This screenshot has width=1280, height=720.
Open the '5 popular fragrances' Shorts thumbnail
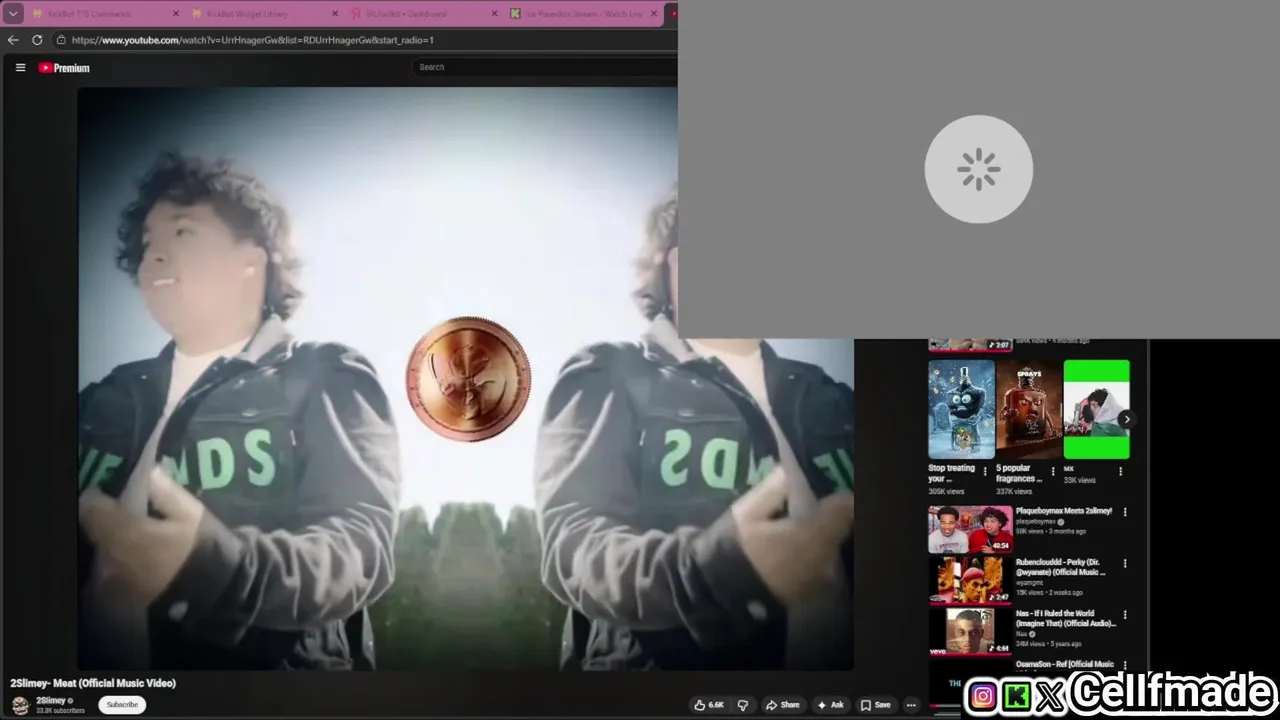tap(1029, 409)
